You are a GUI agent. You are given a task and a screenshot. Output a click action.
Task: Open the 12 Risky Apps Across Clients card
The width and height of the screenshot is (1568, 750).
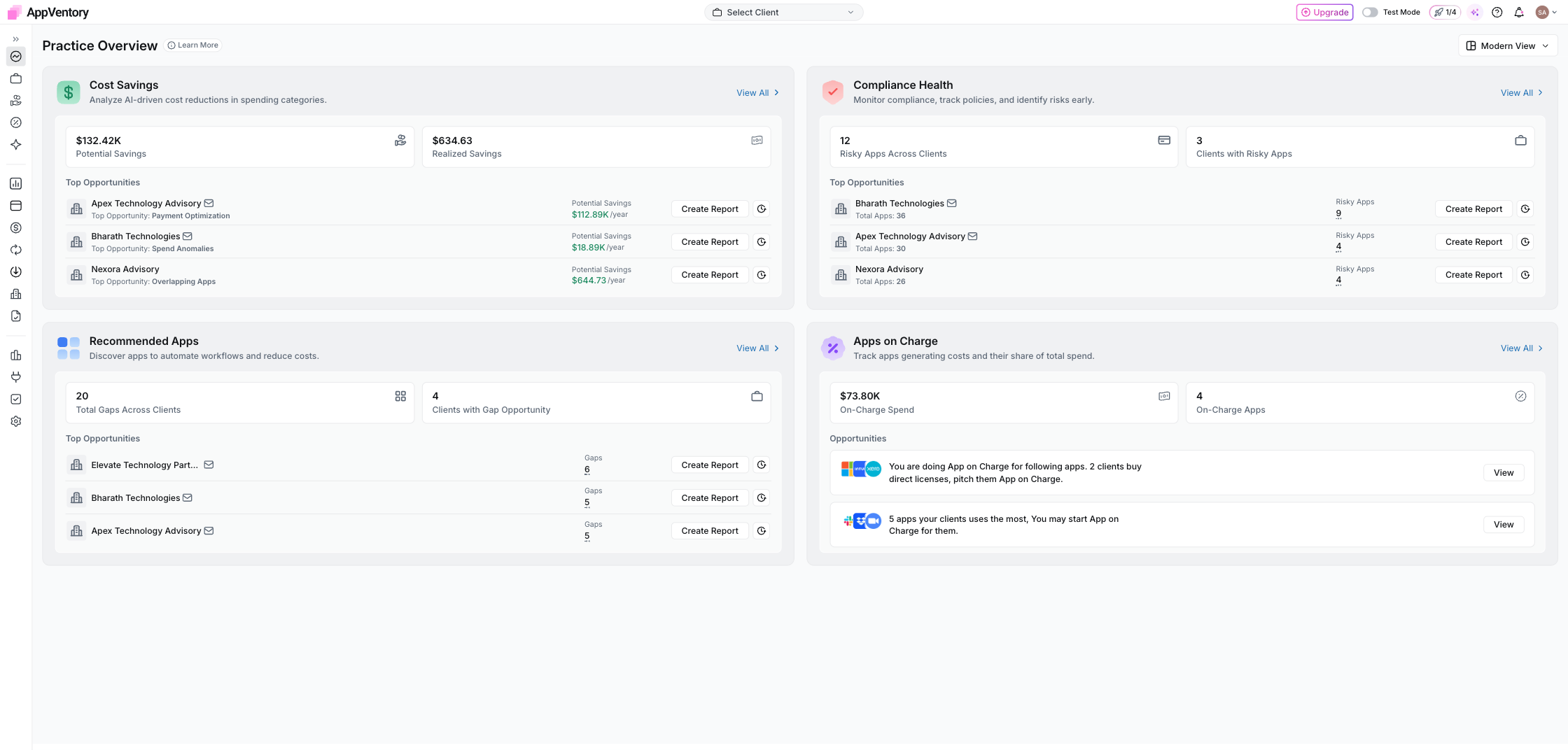(x=1004, y=147)
